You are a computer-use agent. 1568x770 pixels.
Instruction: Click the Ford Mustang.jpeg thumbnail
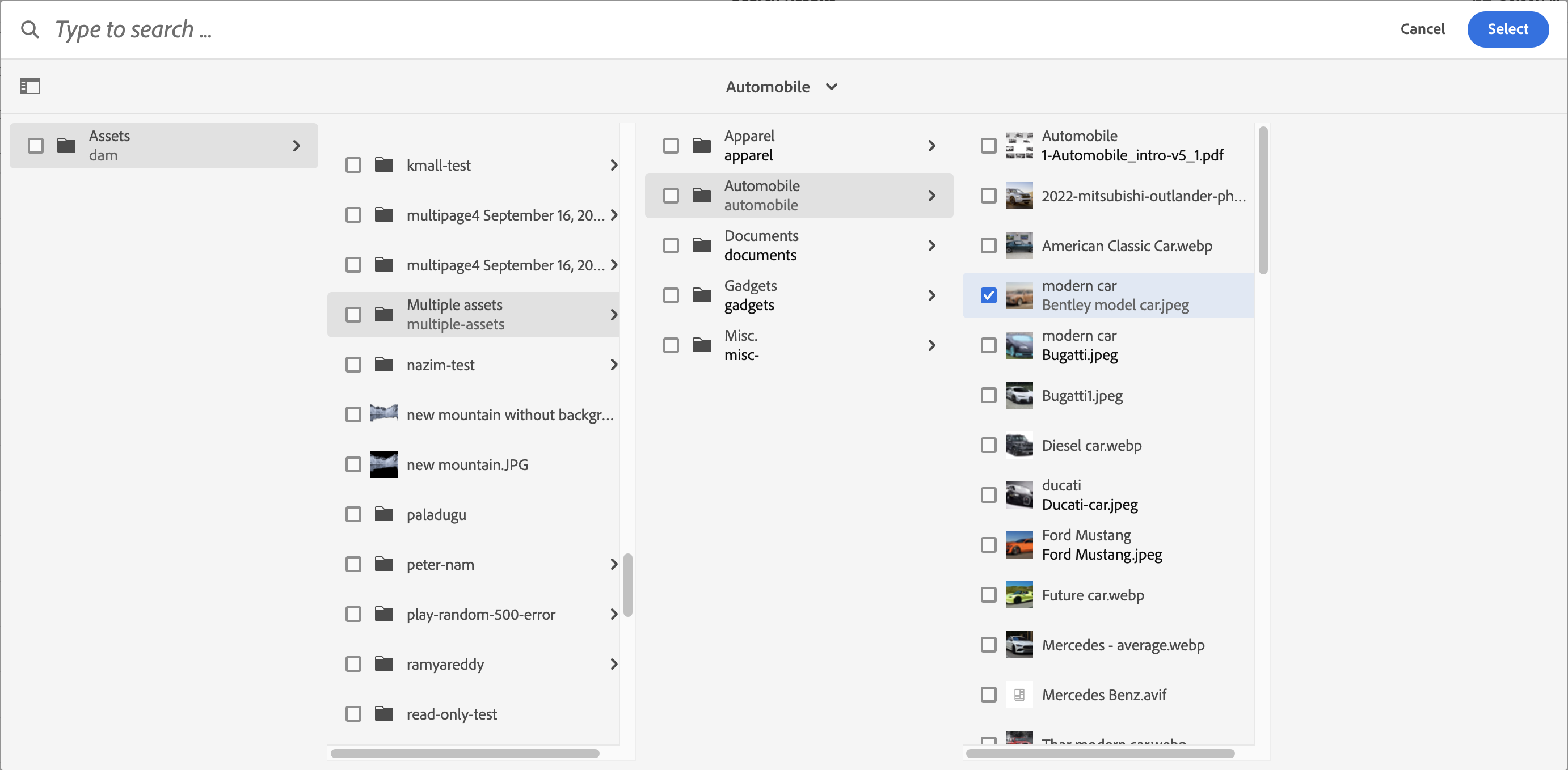coord(1018,544)
